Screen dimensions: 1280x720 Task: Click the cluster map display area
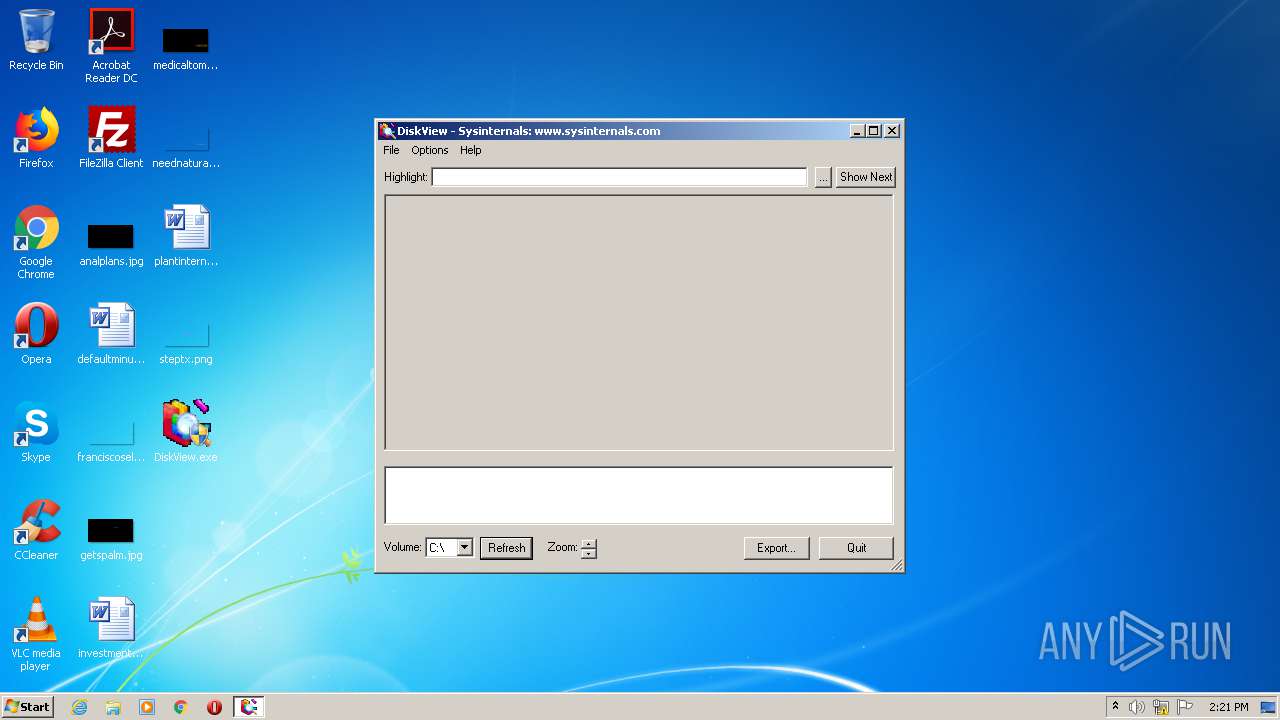coord(639,323)
